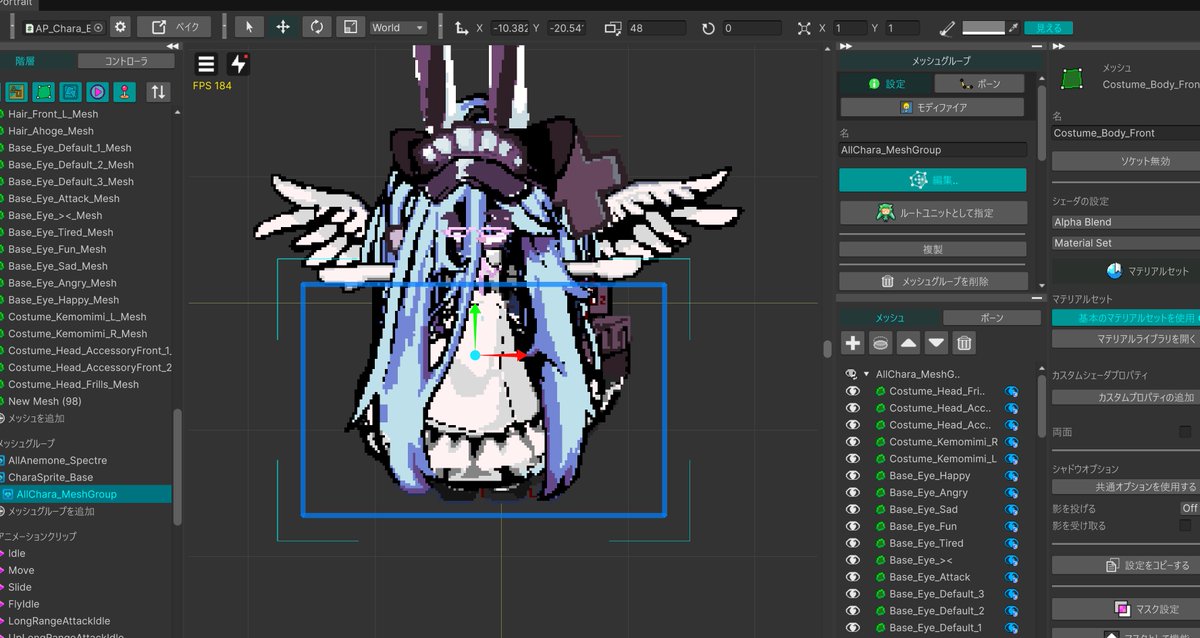This screenshot has width=1200, height=638.
Task: Edit the Y position value field
Action: (566, 28)
